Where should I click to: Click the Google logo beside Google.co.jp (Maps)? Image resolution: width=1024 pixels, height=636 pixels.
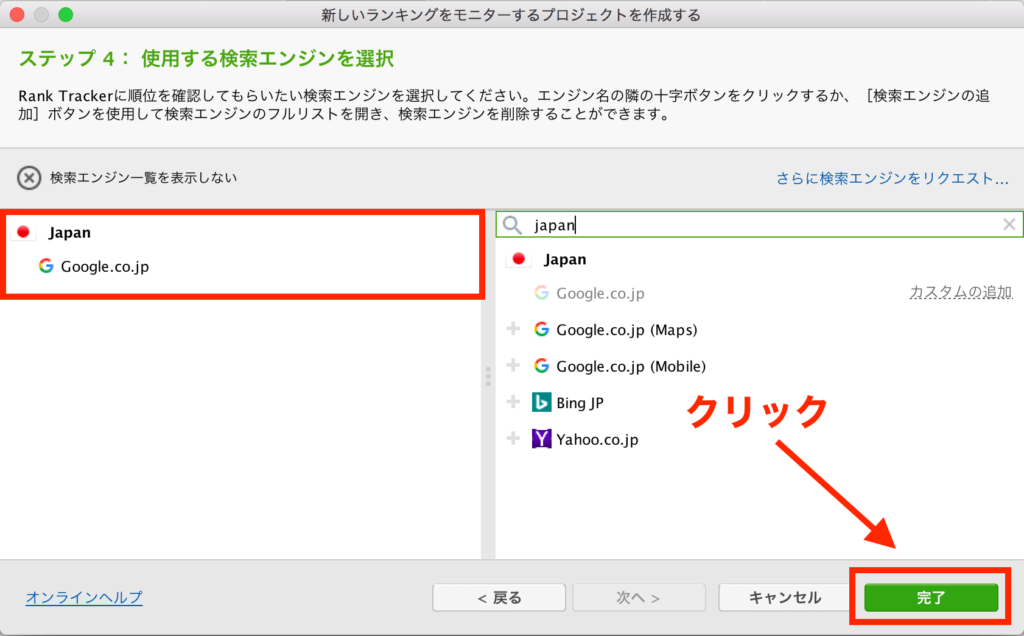click(541, 329)
